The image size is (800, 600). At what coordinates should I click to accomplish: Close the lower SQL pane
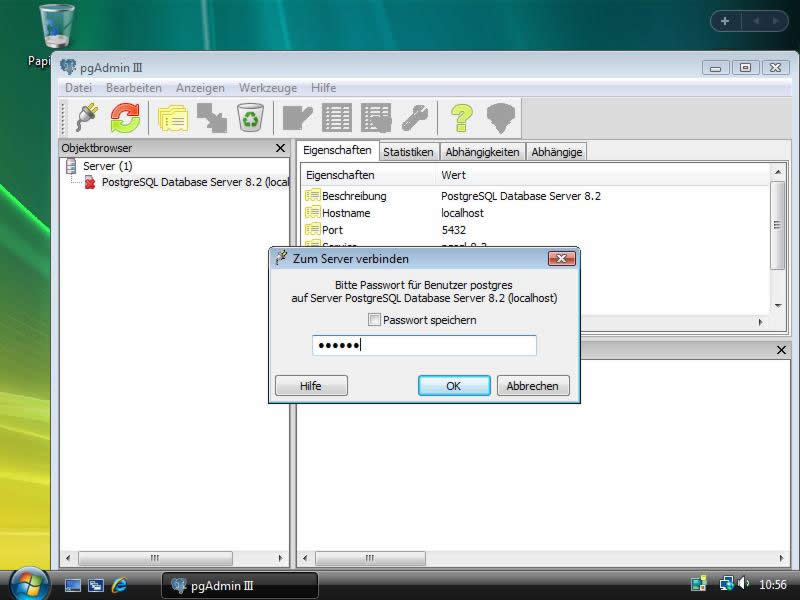781,350
